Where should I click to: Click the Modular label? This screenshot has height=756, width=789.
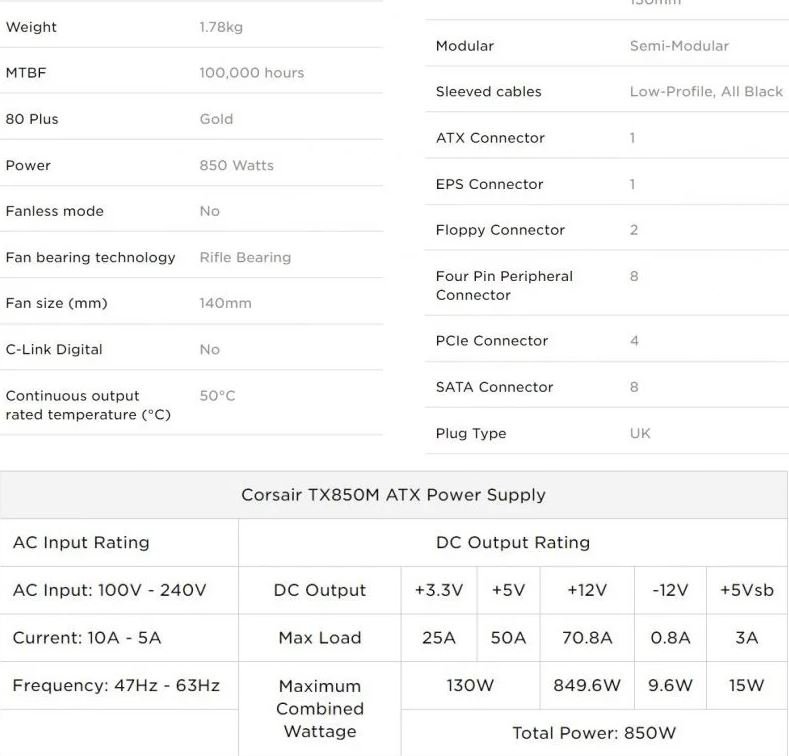[464, 46]
